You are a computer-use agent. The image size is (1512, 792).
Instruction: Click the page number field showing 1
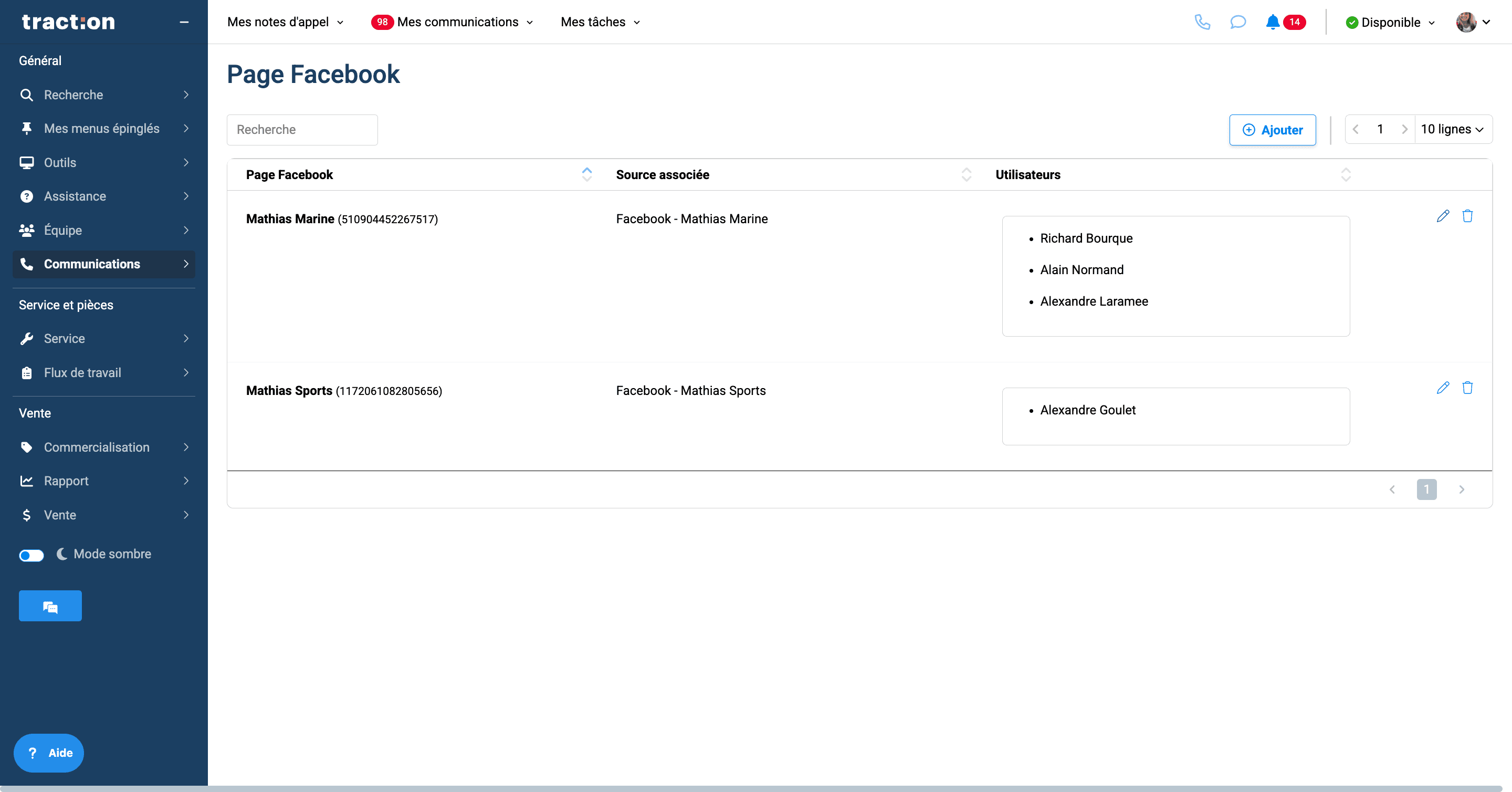1380,129
